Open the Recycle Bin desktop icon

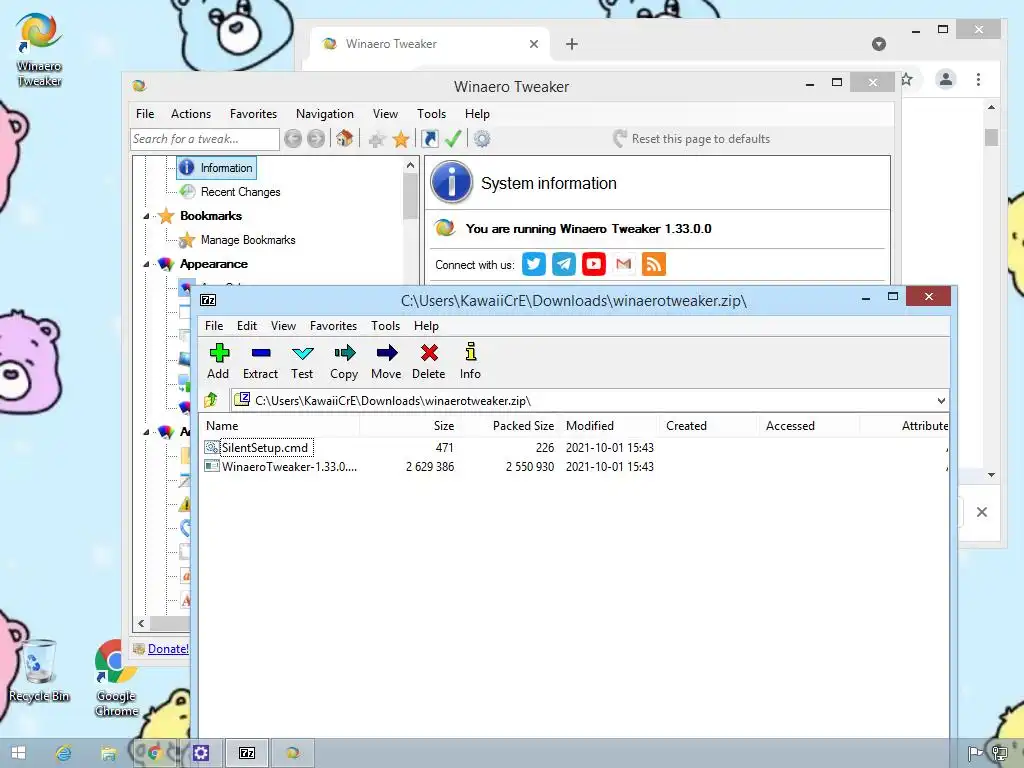(x=39, y=671)
